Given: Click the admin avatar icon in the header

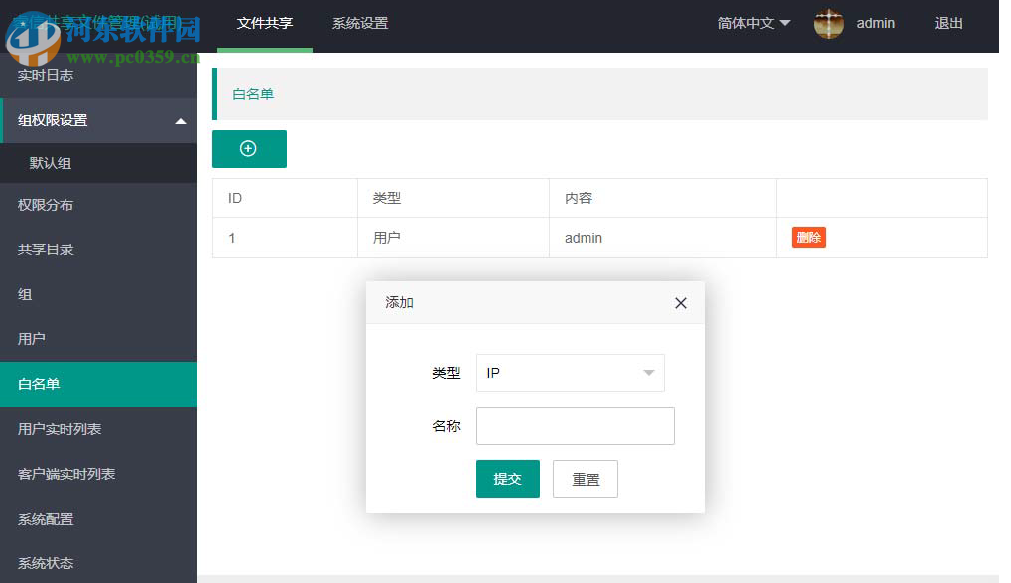Looking at the screenshot, I should tap(828, 23).
